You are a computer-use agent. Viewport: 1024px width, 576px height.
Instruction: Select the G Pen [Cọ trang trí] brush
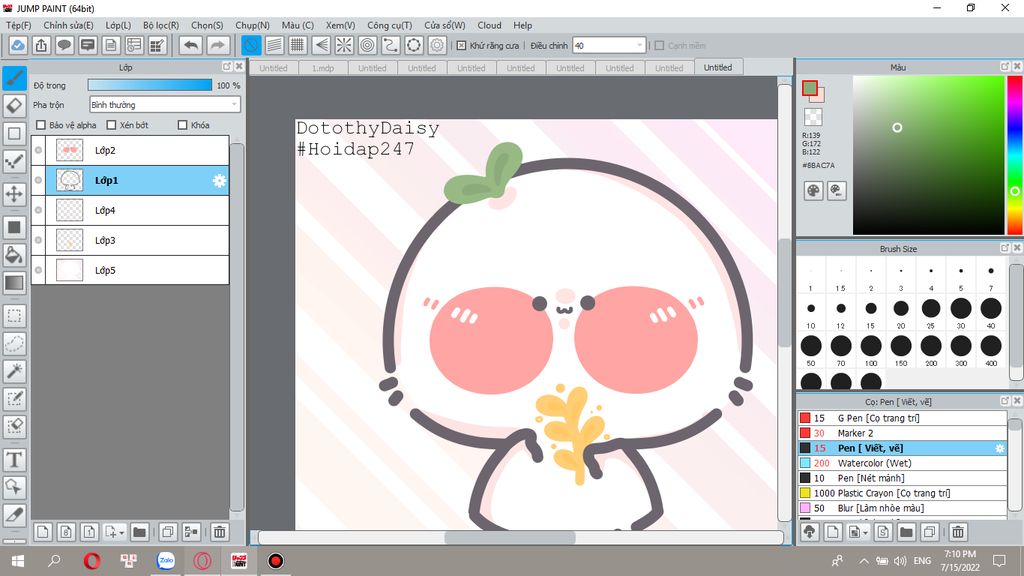[x=902, y=418]
